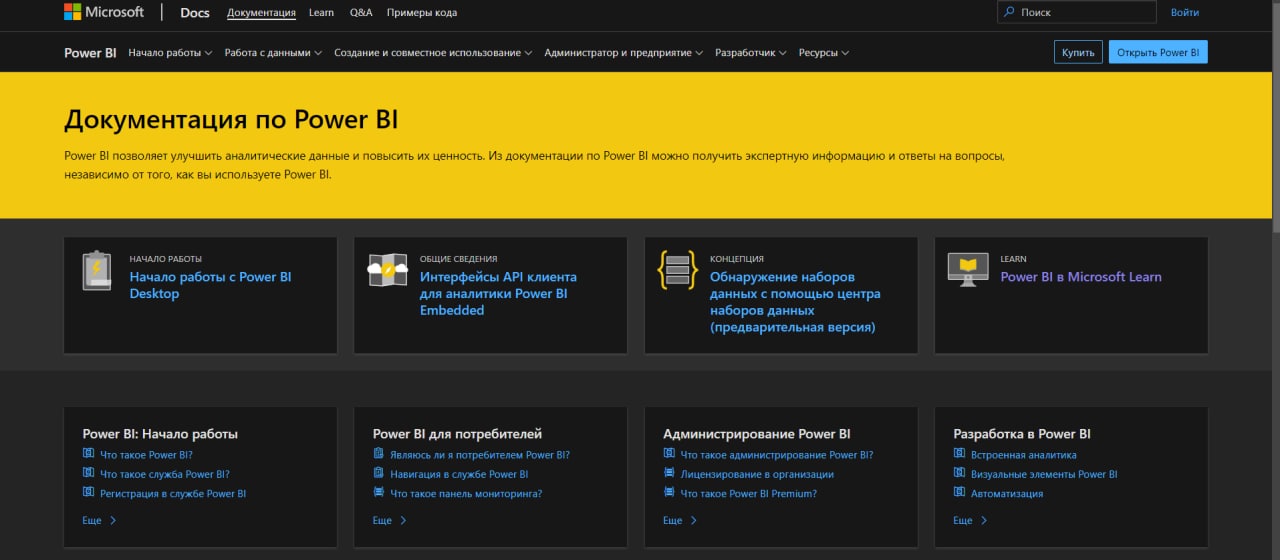
Task: Click the icon beside Лицензирование в организации
Action: tap(669, 474)
